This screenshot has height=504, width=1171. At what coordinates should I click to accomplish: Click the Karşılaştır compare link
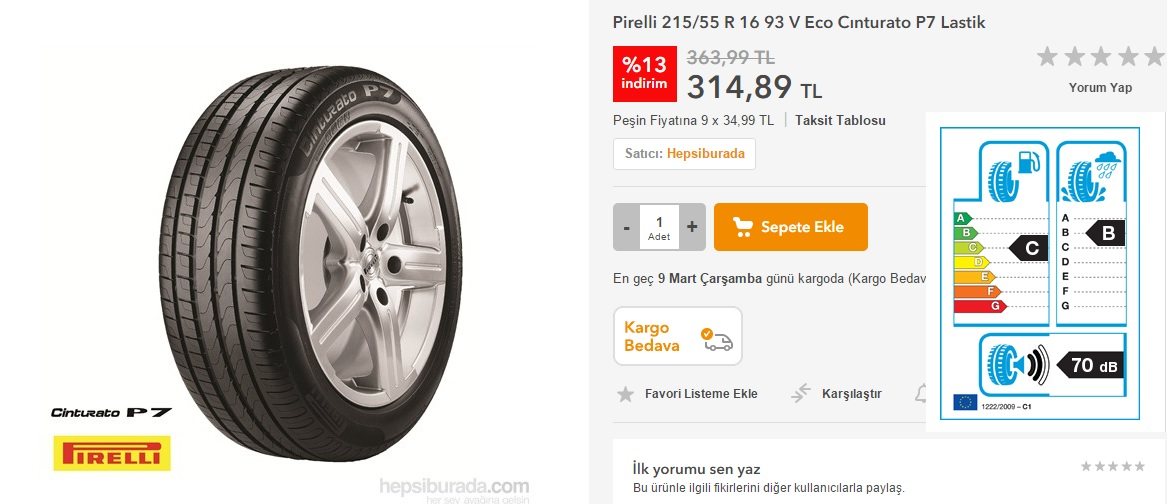pos(851,393)
